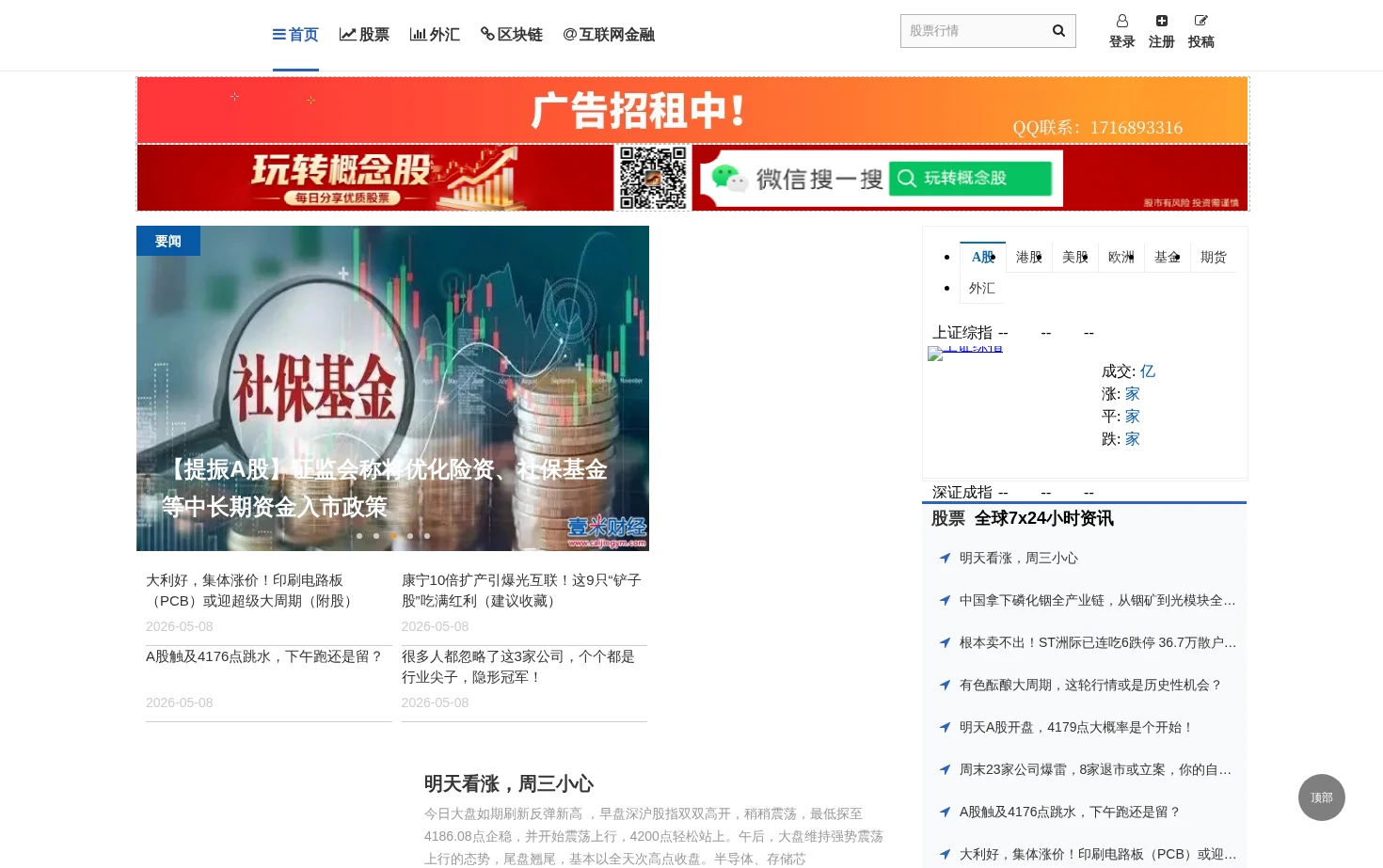Click the 家 value next to 平
The image size is (1383, 868).
pos(1133,417)
